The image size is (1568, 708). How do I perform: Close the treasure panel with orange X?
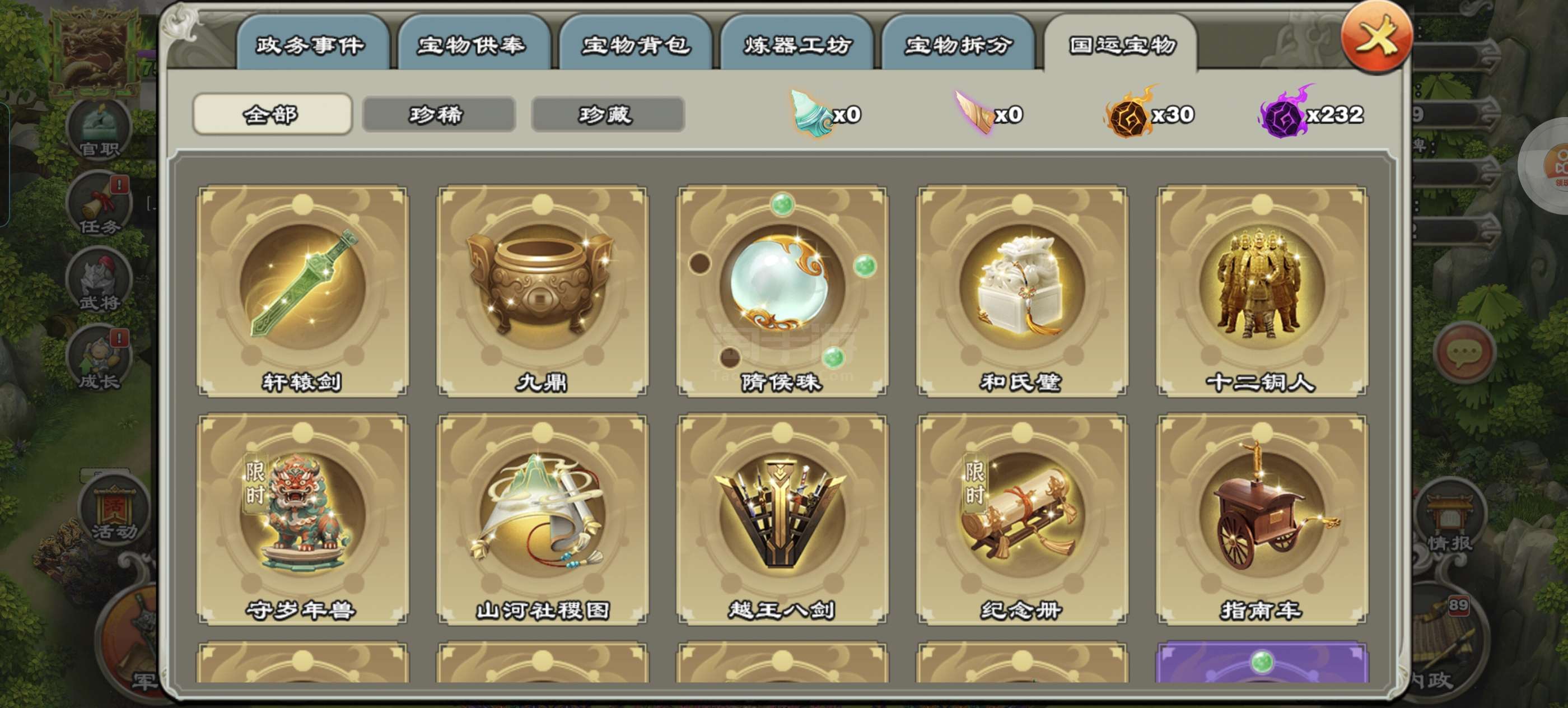point(1376,38)
